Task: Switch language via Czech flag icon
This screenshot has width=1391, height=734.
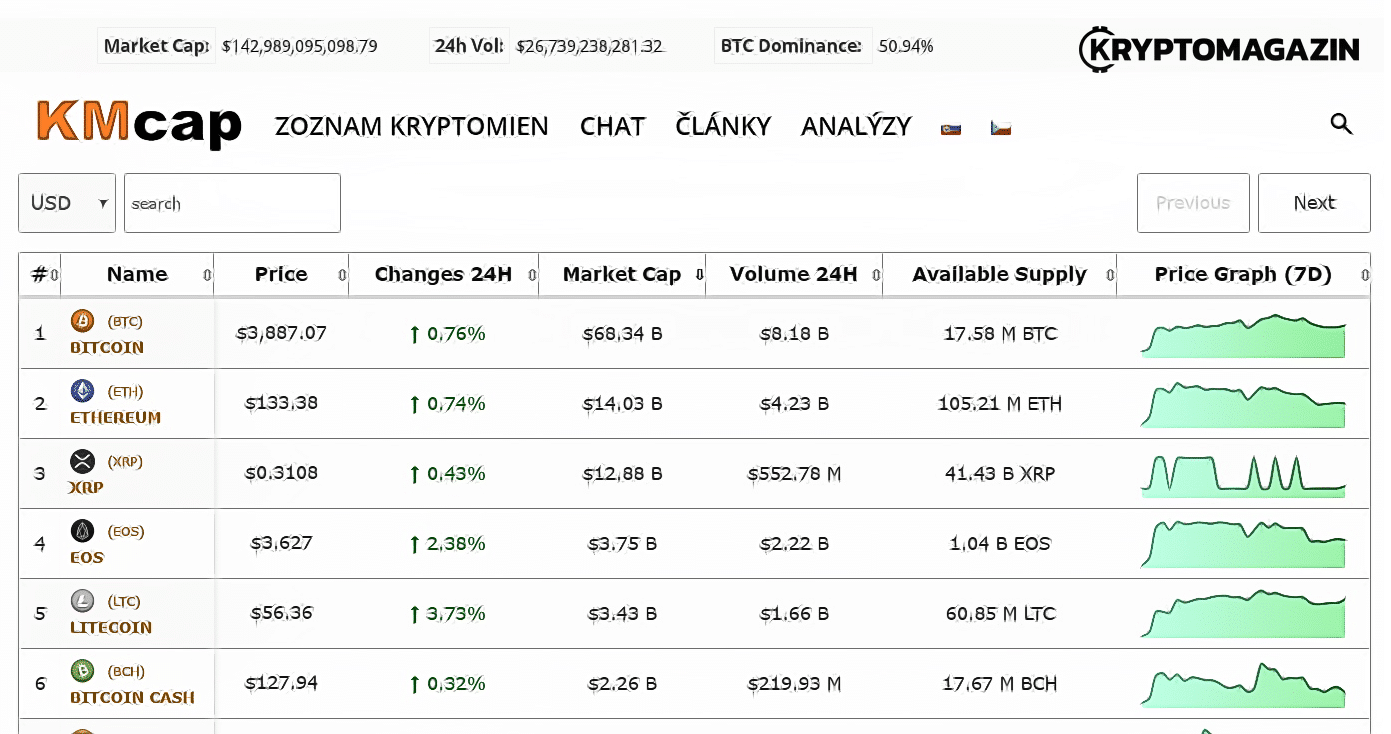Action: coord(1001,128)
